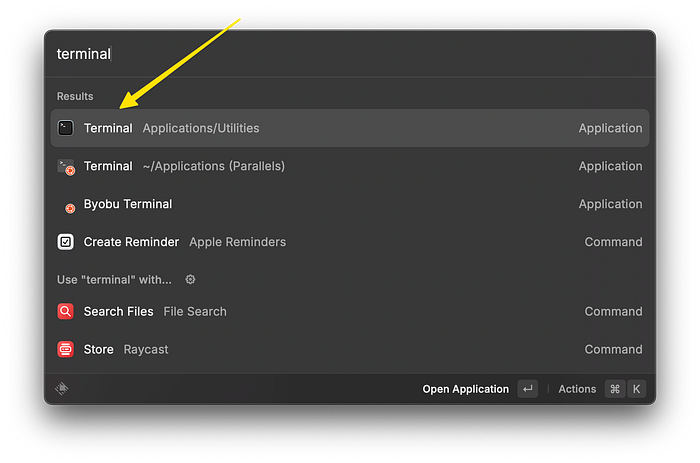
Task: Click the Return key icon
Action: tap(528, 389)
